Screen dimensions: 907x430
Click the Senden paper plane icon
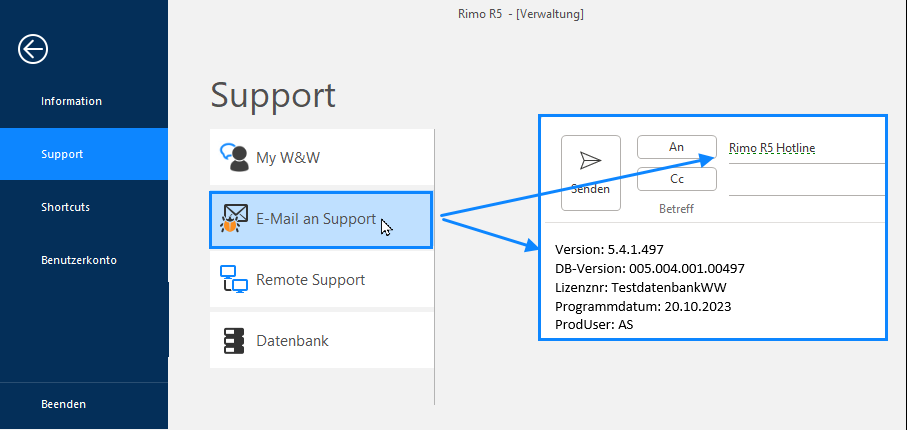click(x=591, y=160)
